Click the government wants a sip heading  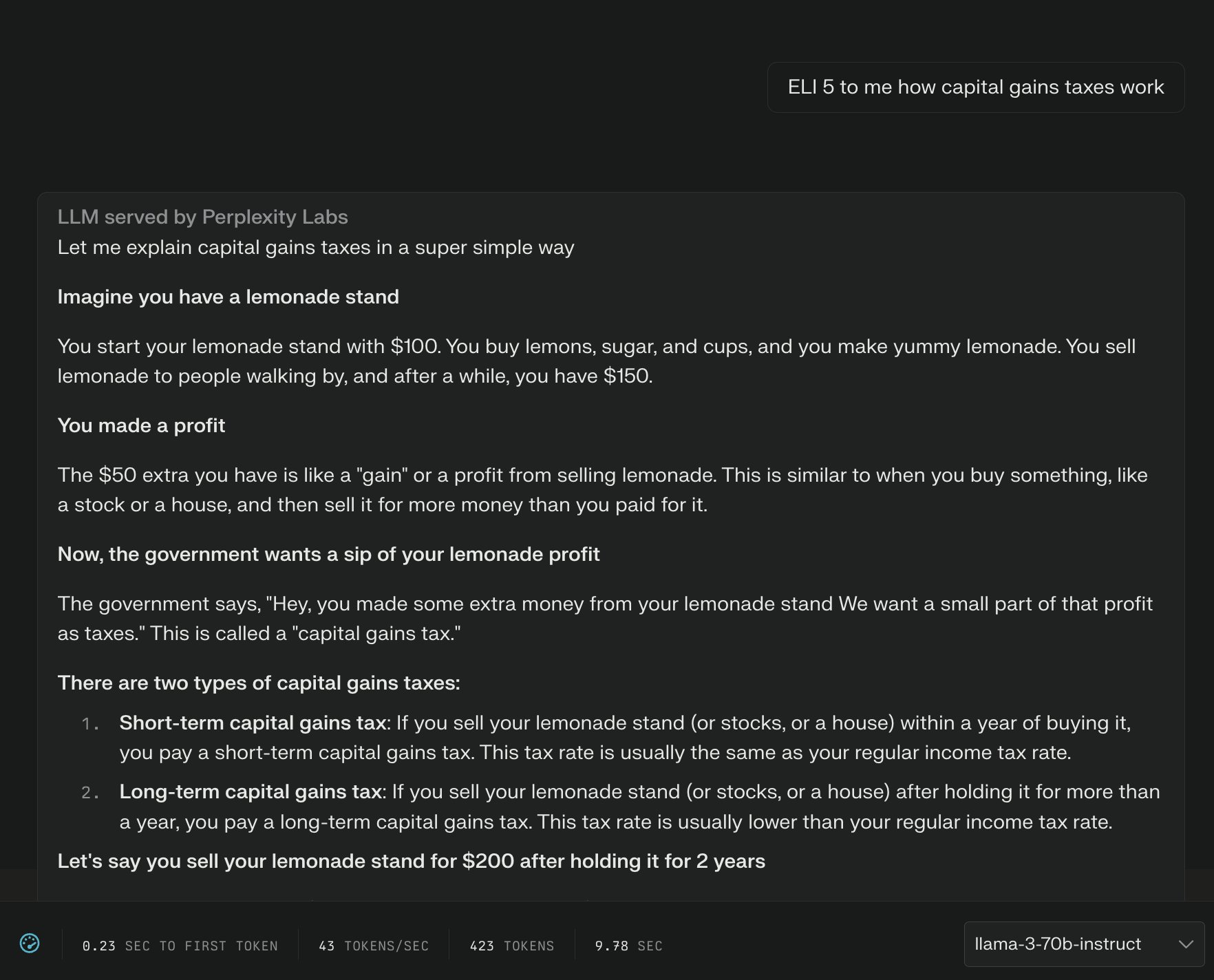point(329,554)
